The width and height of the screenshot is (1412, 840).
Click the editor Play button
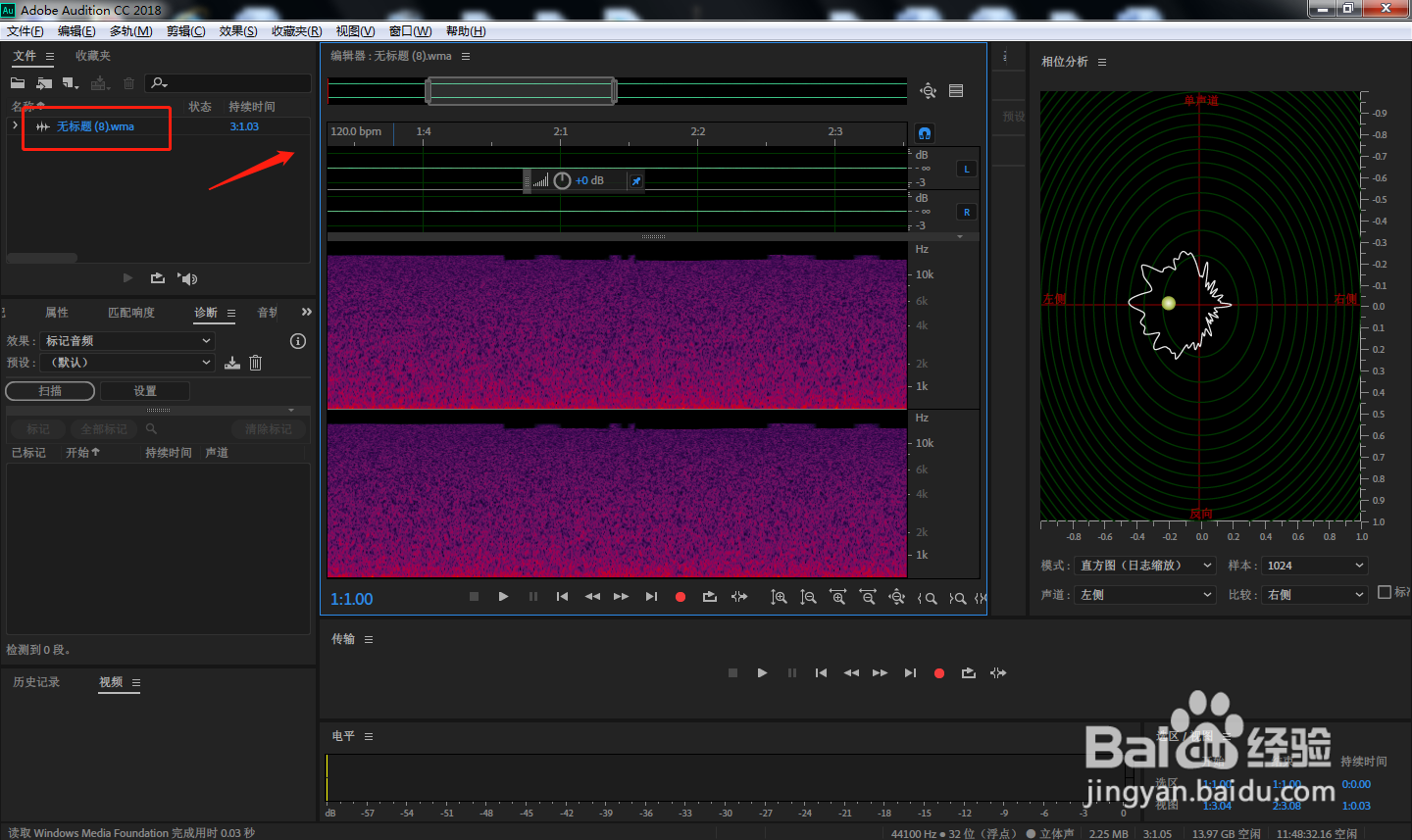(503, 596)
